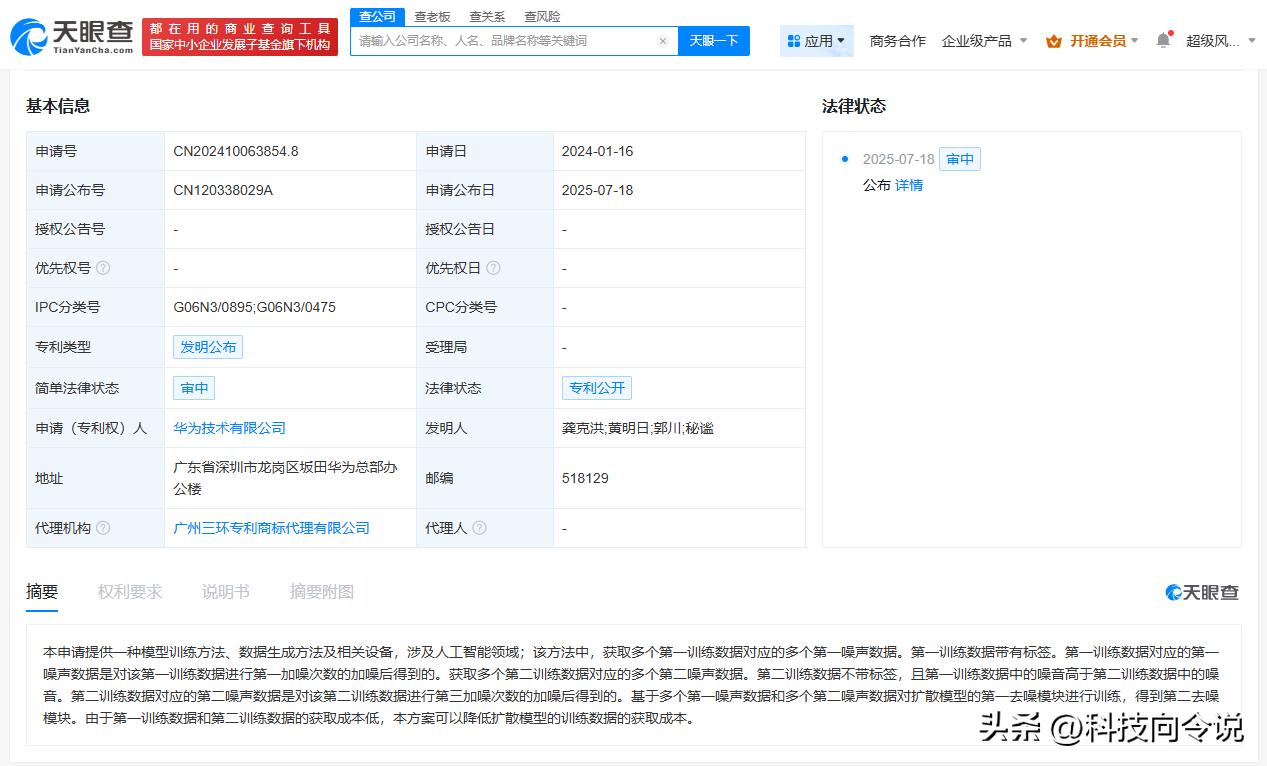Clear the search box with the X icon

click(x=663, y=41)
